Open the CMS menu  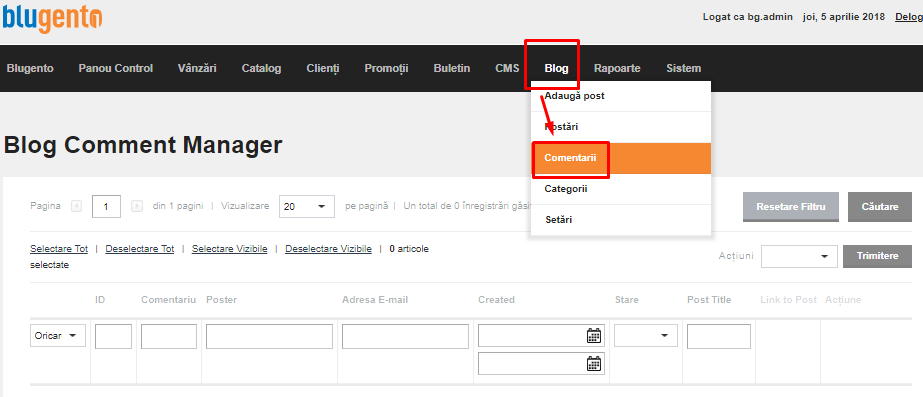(507, 68)
